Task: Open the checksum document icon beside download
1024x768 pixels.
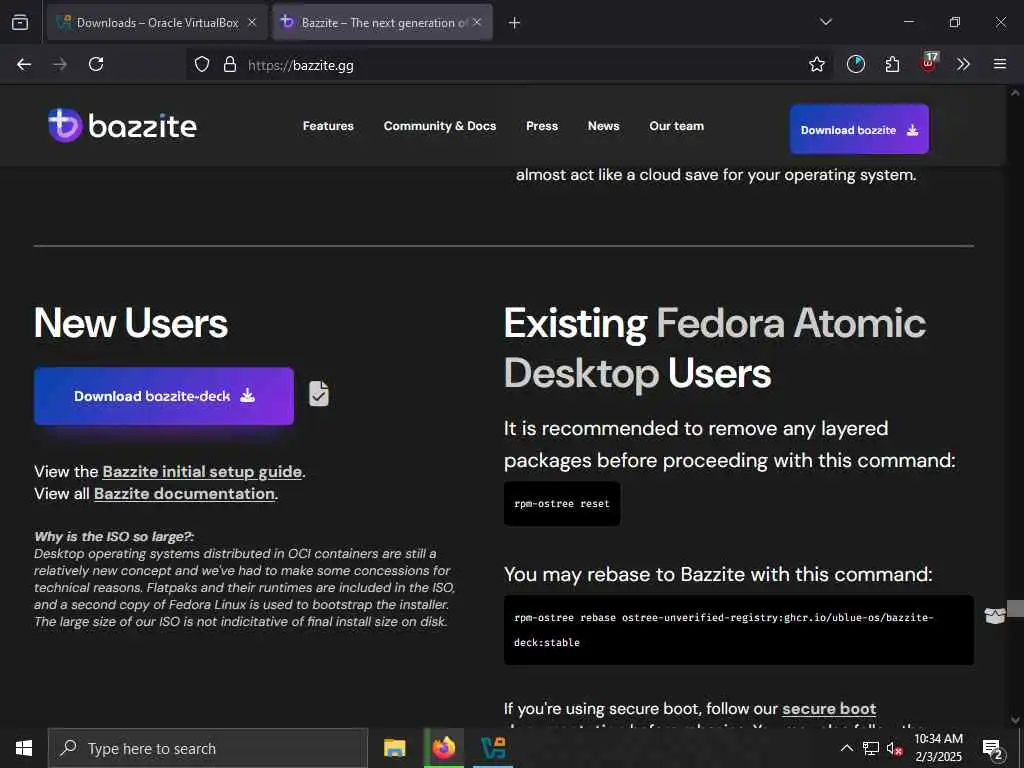Action: [x=319, y=393]
